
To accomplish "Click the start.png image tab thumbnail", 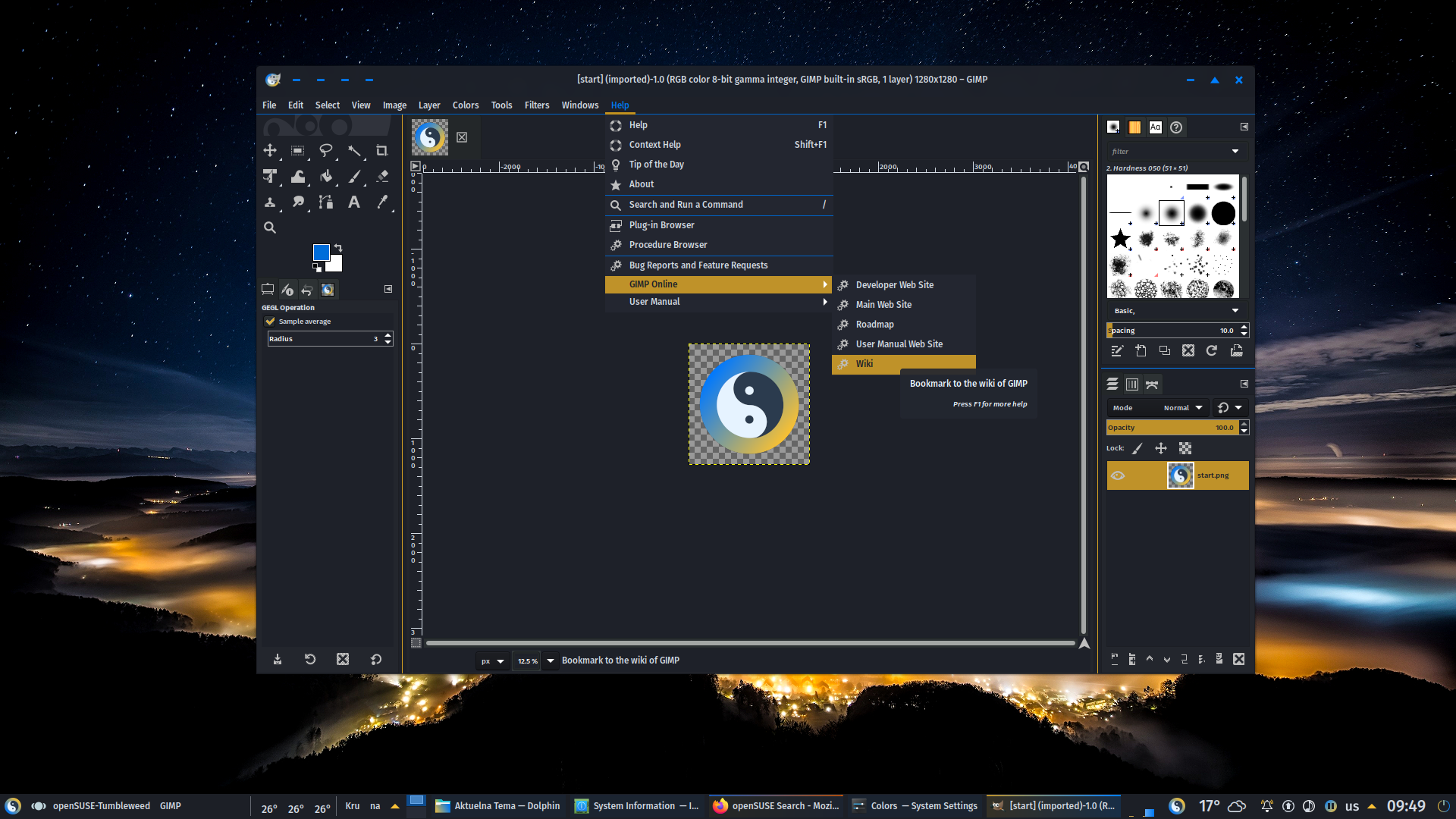I will click(x=430, y=137).
